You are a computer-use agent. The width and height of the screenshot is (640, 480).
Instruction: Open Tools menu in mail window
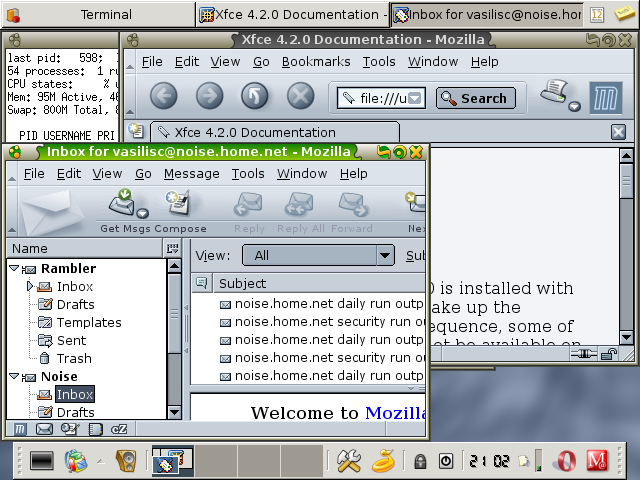tap(248, 173)
